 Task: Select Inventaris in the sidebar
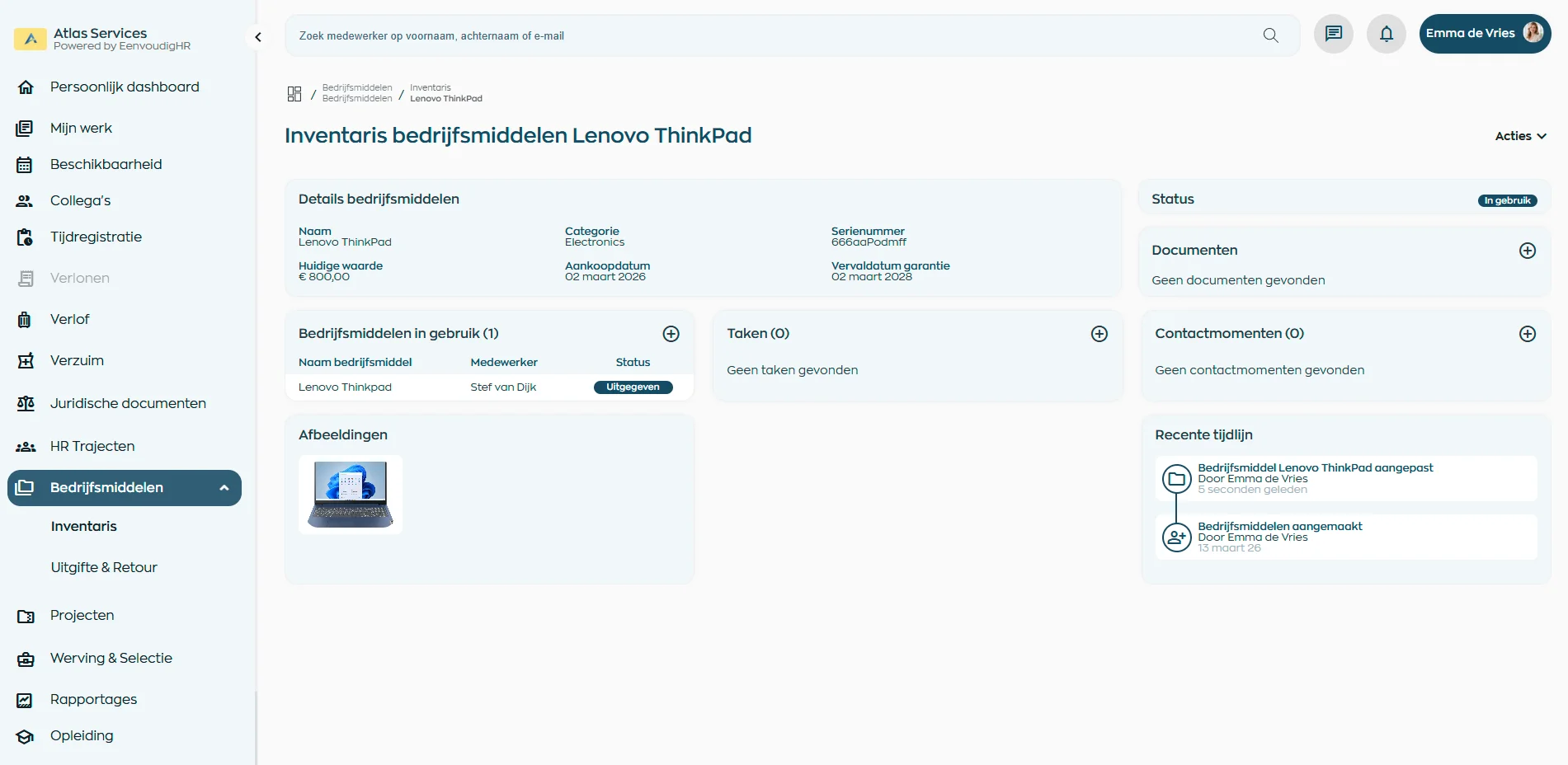[84, 526]
